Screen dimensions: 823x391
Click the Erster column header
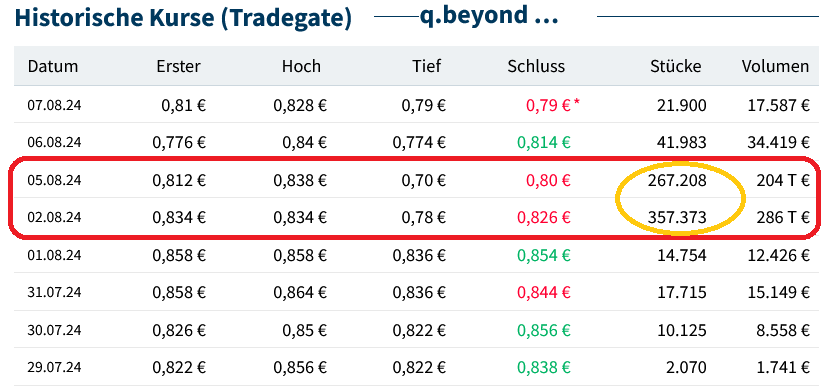tap(178, 66)
